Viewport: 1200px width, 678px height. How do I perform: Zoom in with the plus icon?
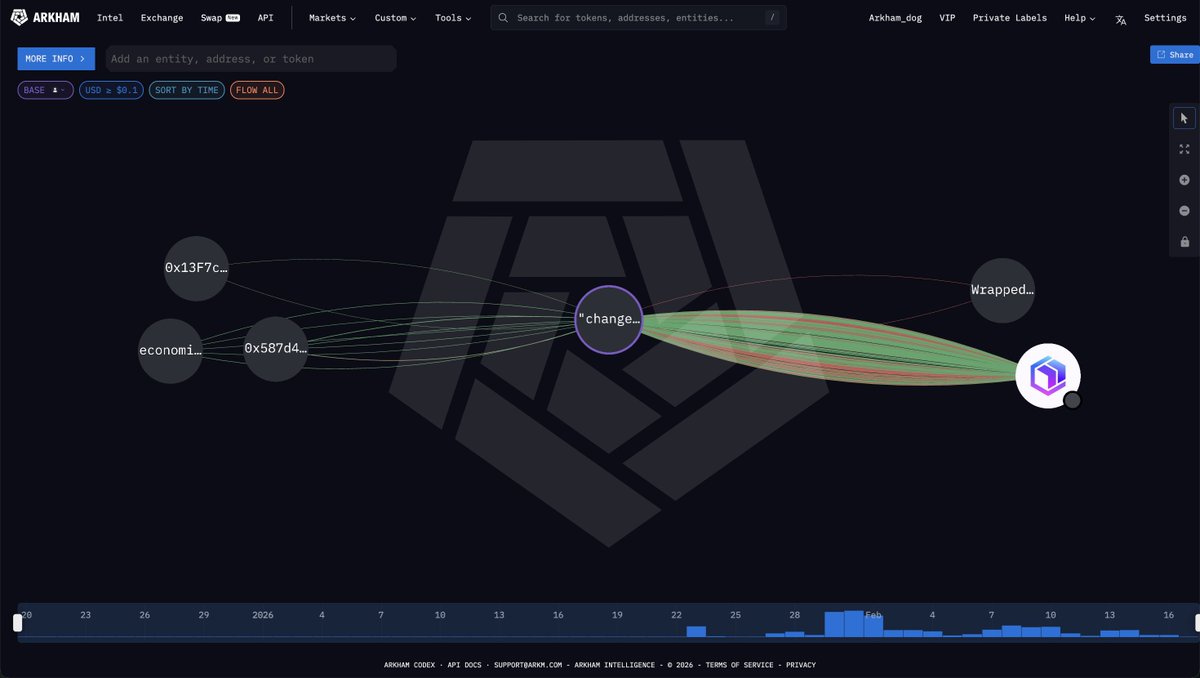pyautogui.click(x=1185, y=180)
